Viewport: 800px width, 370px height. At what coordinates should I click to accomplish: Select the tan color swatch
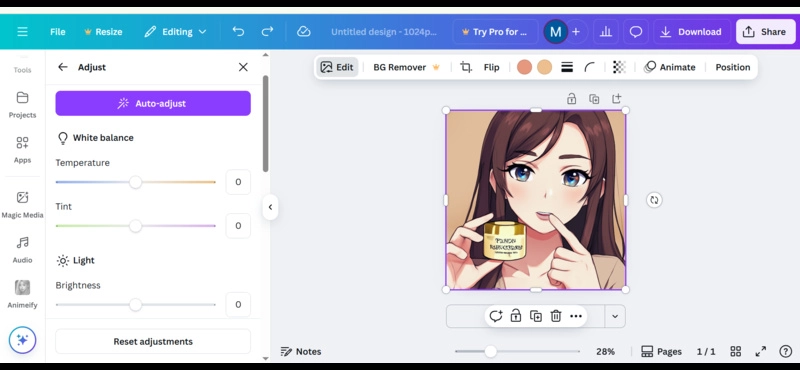[544, 67]
